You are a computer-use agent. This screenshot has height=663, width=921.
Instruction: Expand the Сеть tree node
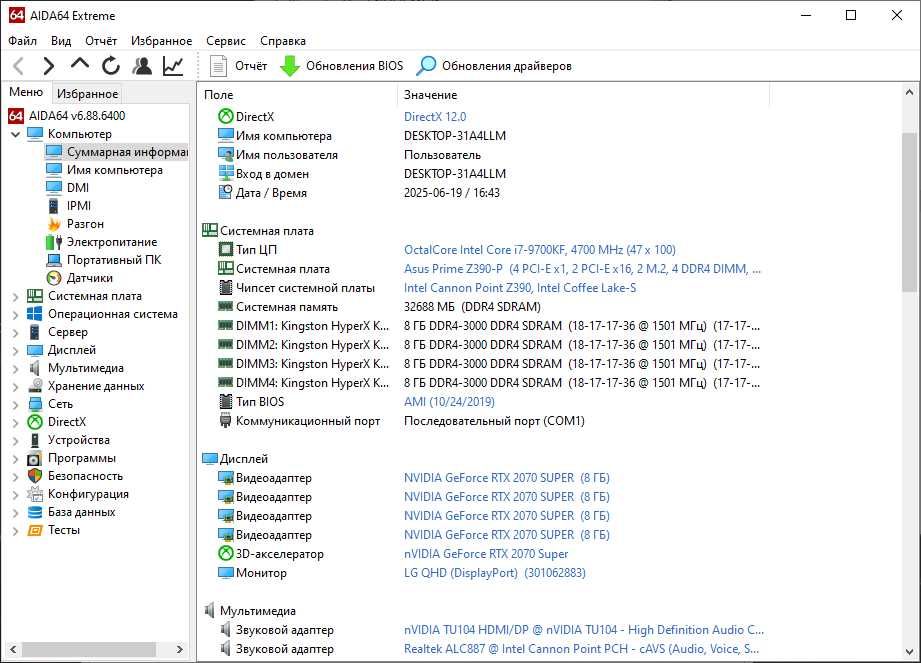[16, 405]
